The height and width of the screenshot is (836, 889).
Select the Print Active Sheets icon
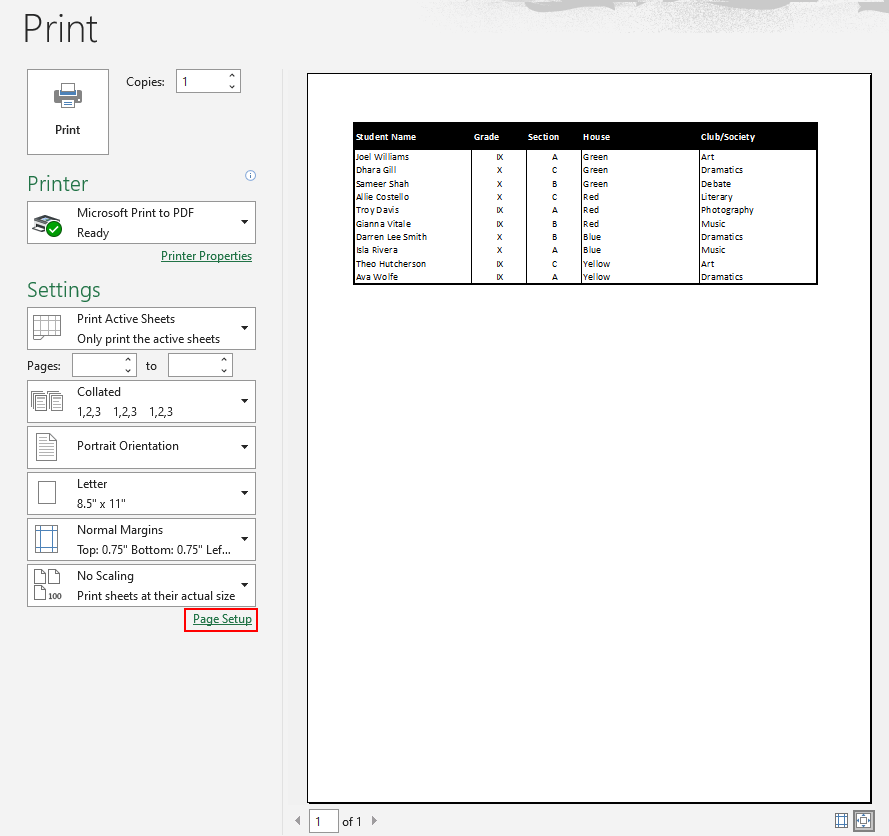point(44,328)
